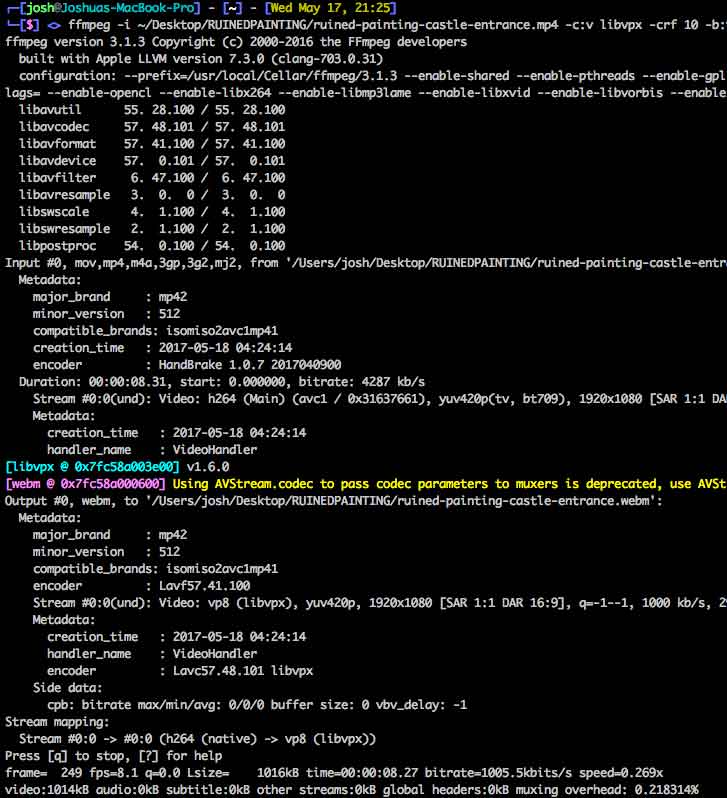Click the 'encoder : HandBrake 1.0.7' line
The height and width of the screenshot is (798, 727).
pyautogui.click(x=186, y=365)
